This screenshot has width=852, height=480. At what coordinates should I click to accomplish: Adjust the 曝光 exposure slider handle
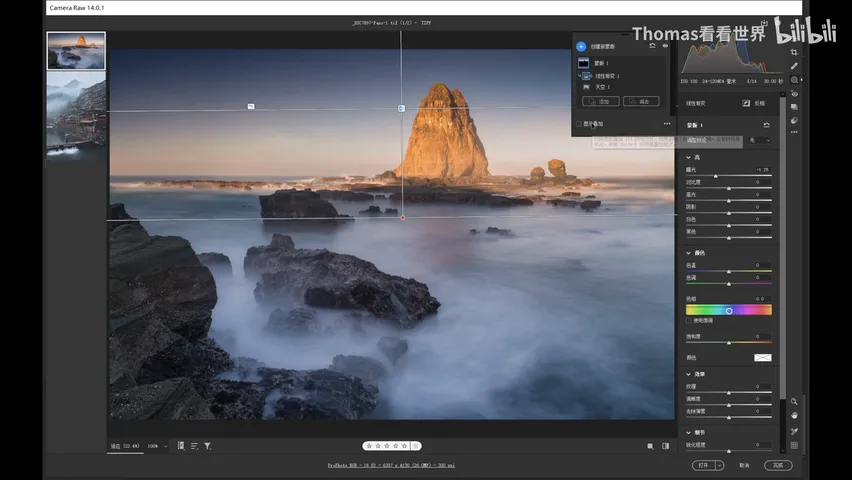[716, 176]
